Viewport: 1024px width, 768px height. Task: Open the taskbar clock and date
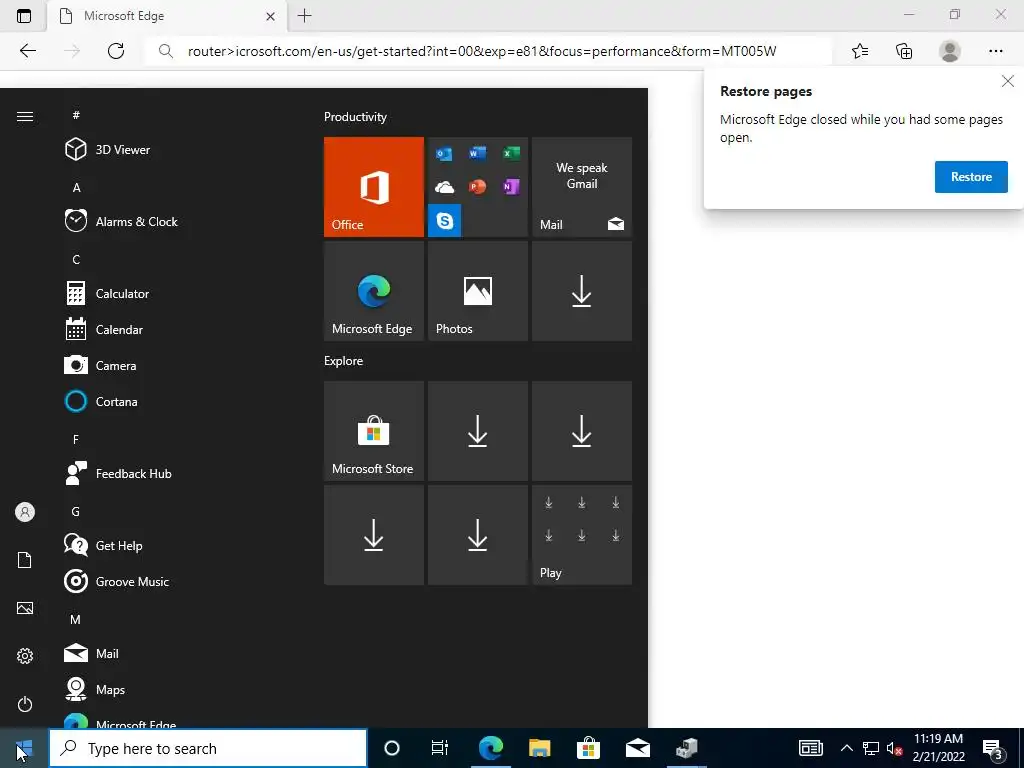coord(938,748)
